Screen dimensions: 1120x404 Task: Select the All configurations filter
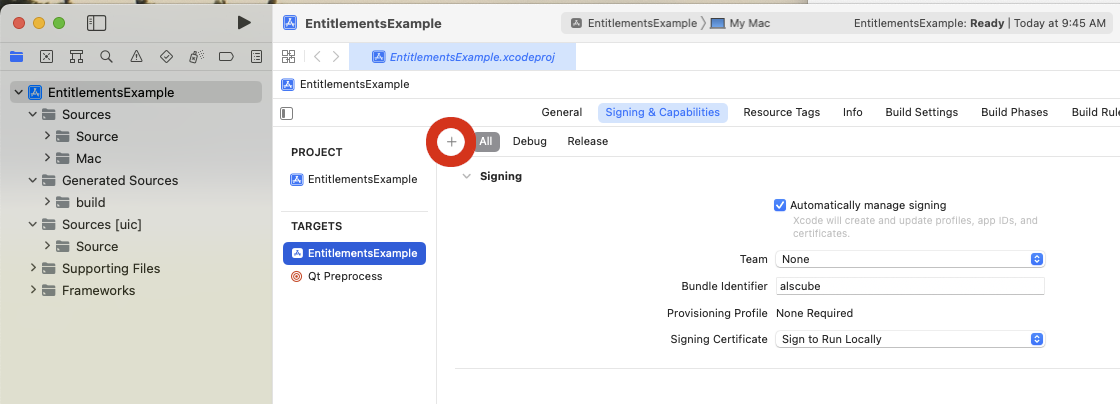[486, 141]
